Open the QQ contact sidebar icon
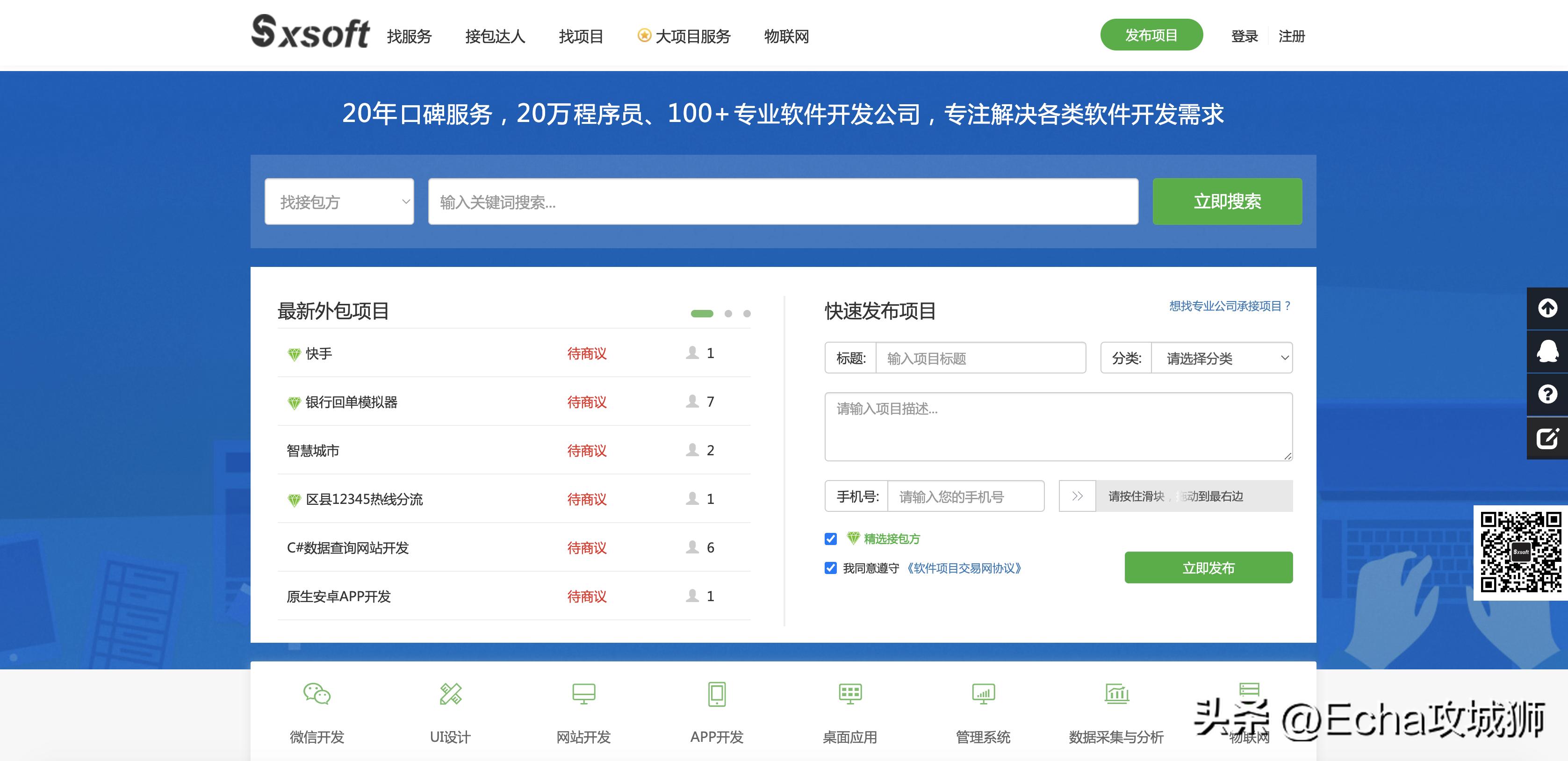Viewport: 1568px width, 761px height. 1548,351
